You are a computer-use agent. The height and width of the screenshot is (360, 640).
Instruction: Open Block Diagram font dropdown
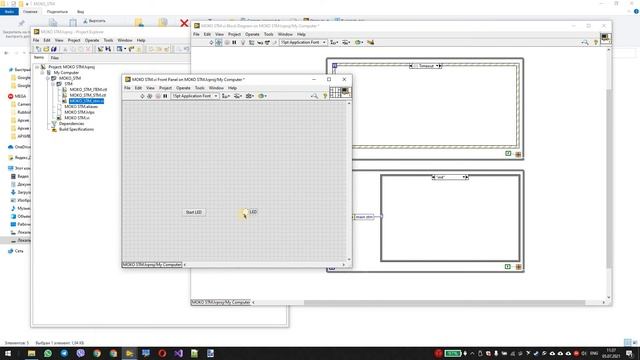[x=303, y=42]
